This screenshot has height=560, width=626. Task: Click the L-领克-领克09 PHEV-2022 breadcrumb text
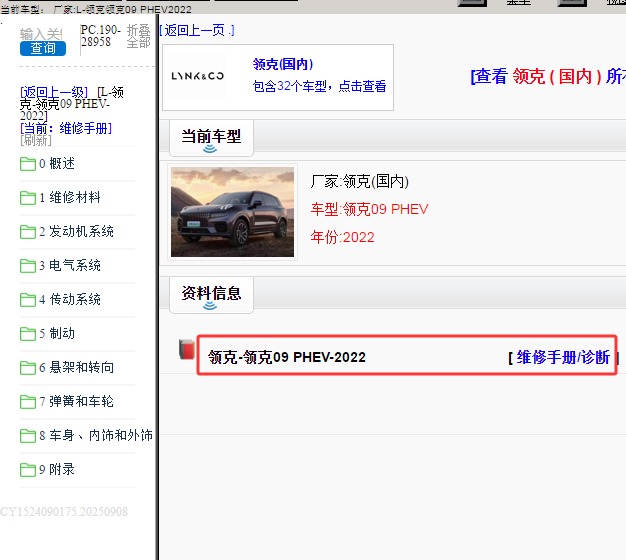(72, 104)
